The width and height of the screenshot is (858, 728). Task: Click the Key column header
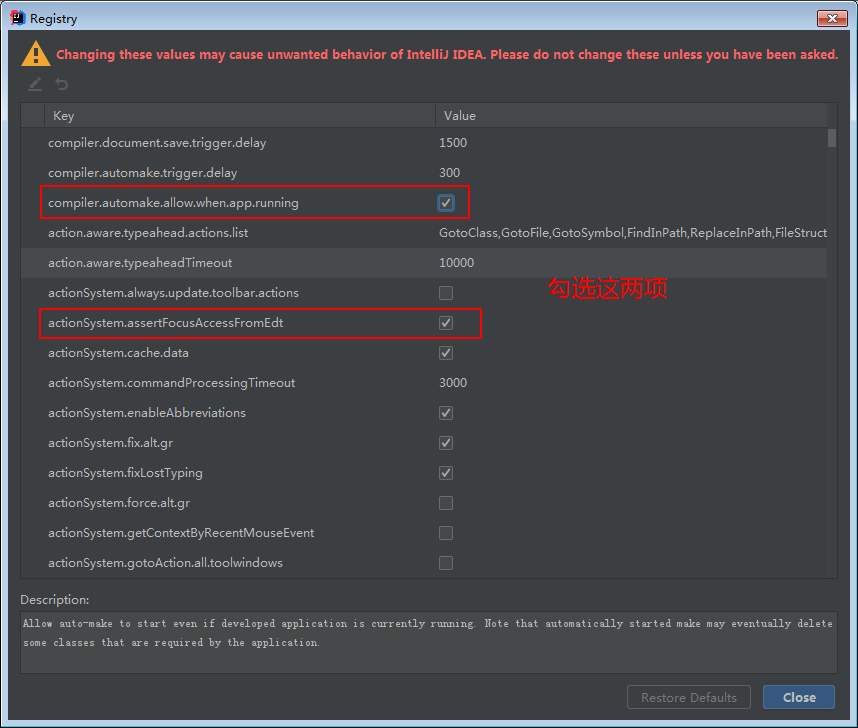(63, 116)
